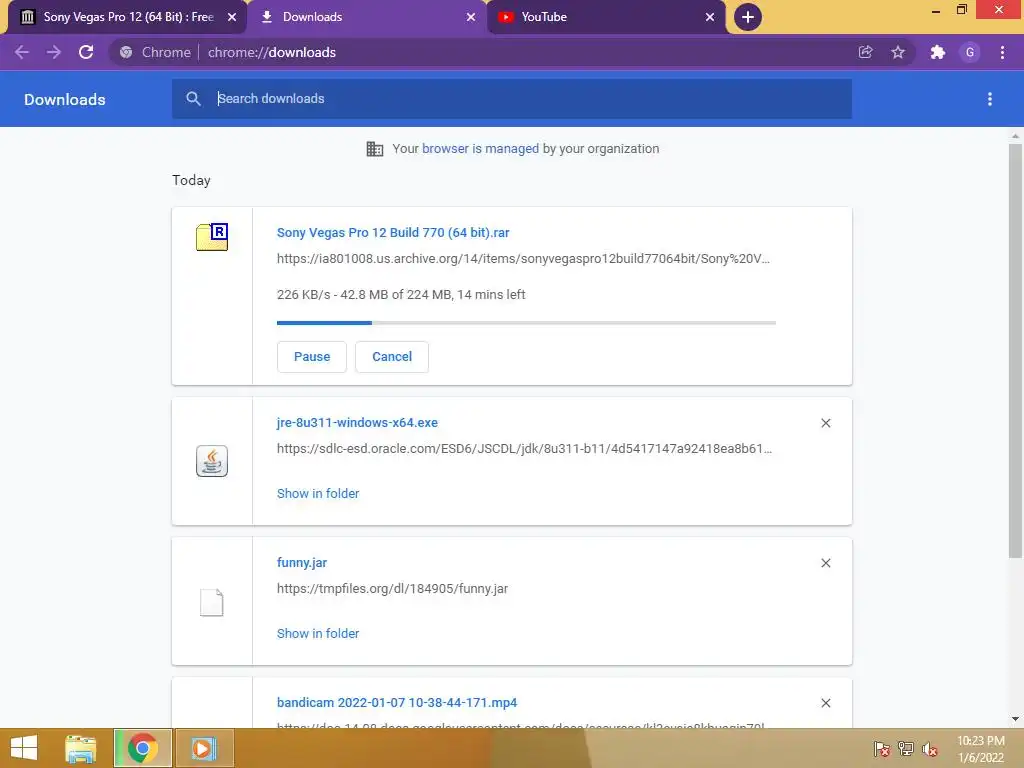Open the jre-8u311-windows-x64.exe link
The image size is (1024, 768).
(357, 423)
